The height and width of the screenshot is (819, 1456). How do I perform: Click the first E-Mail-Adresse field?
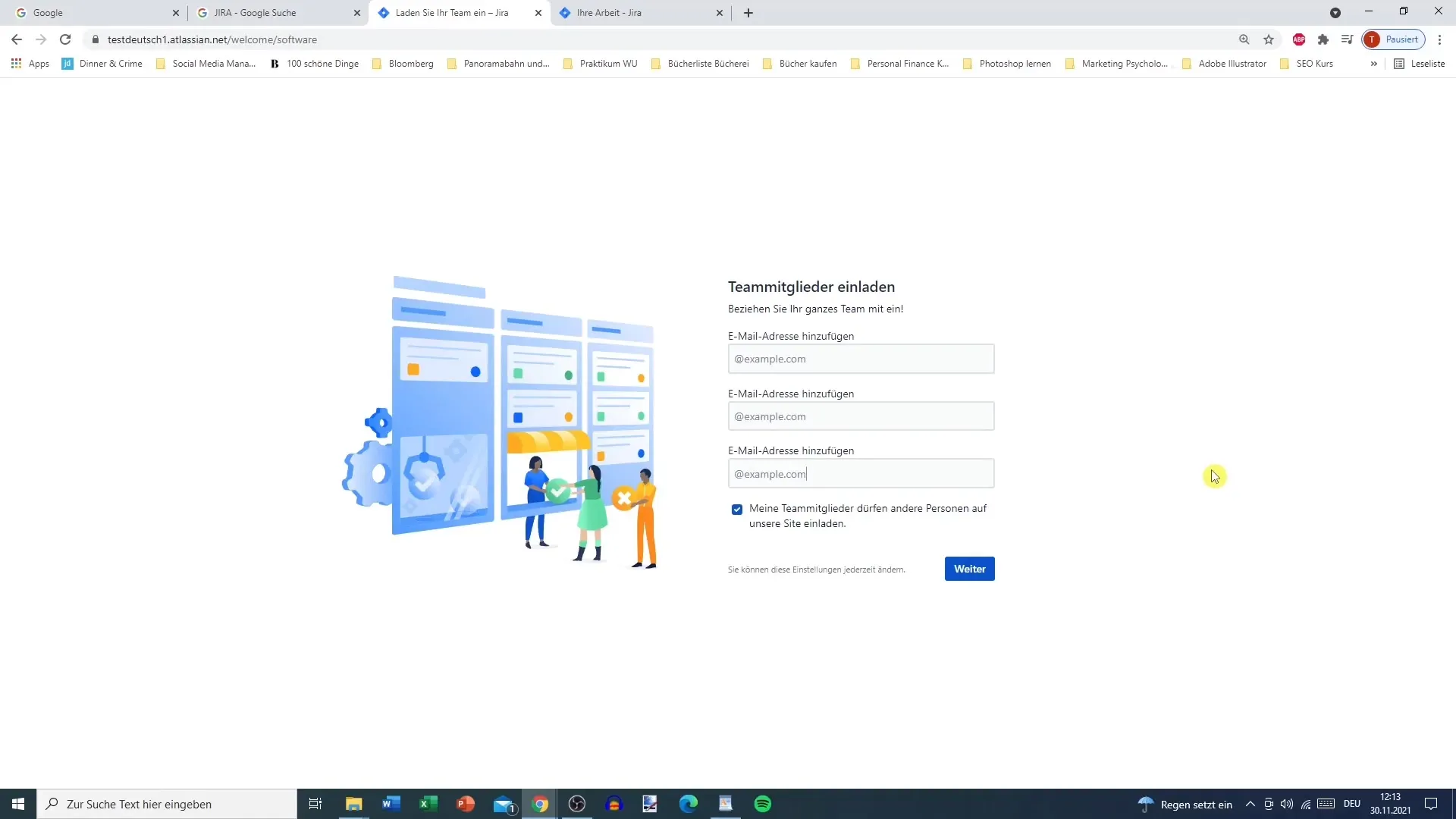pos(861,359)
